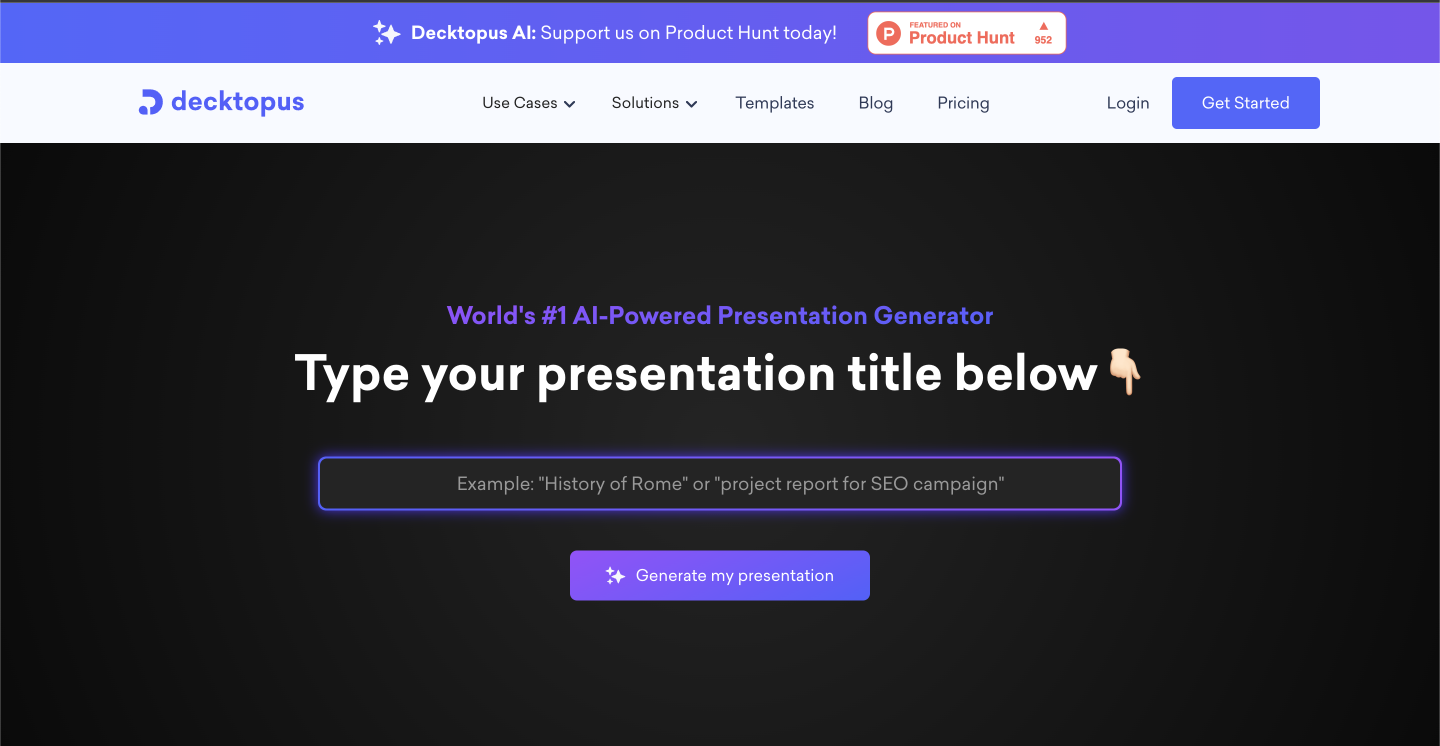Expand the chevron beside Use Cases

[569, 104]
